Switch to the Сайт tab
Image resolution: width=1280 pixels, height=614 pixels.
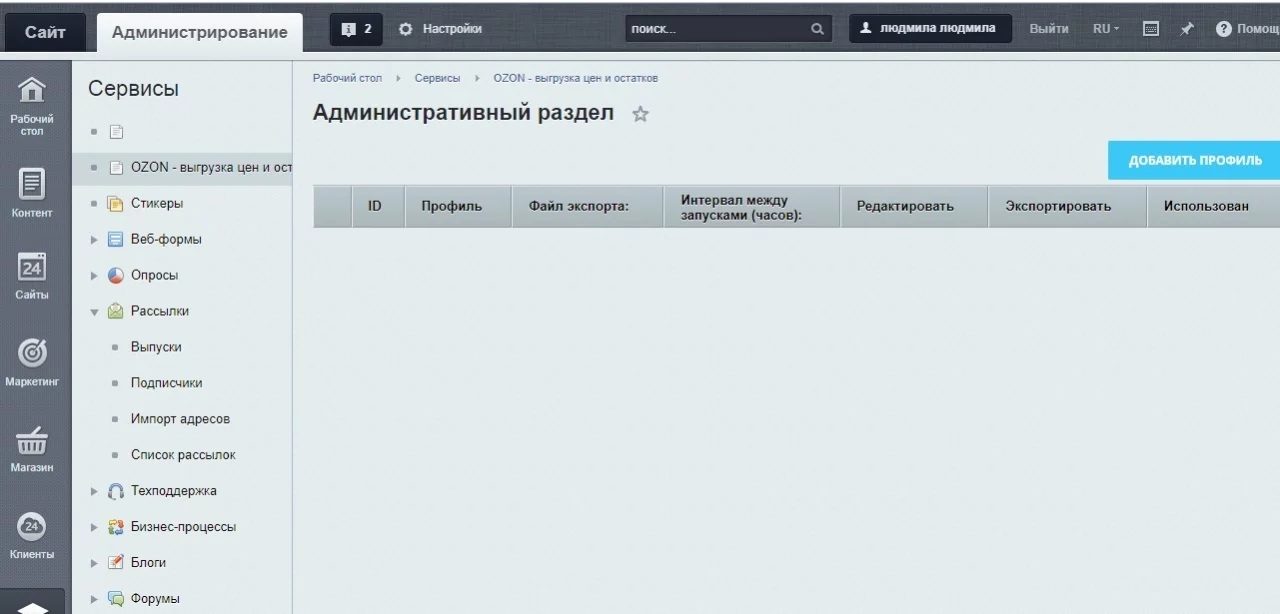pyautogui.click(x=45, y=32)
